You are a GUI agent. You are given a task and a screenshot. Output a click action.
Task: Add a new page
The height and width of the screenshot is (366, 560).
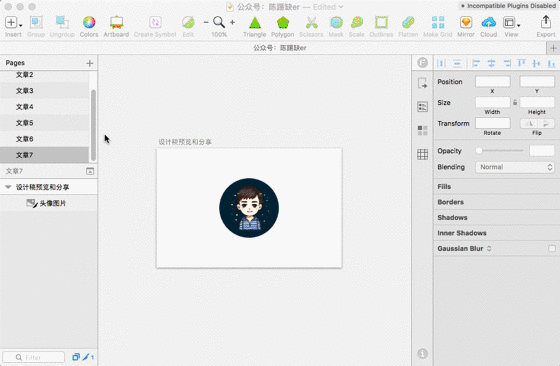point(90,63)
